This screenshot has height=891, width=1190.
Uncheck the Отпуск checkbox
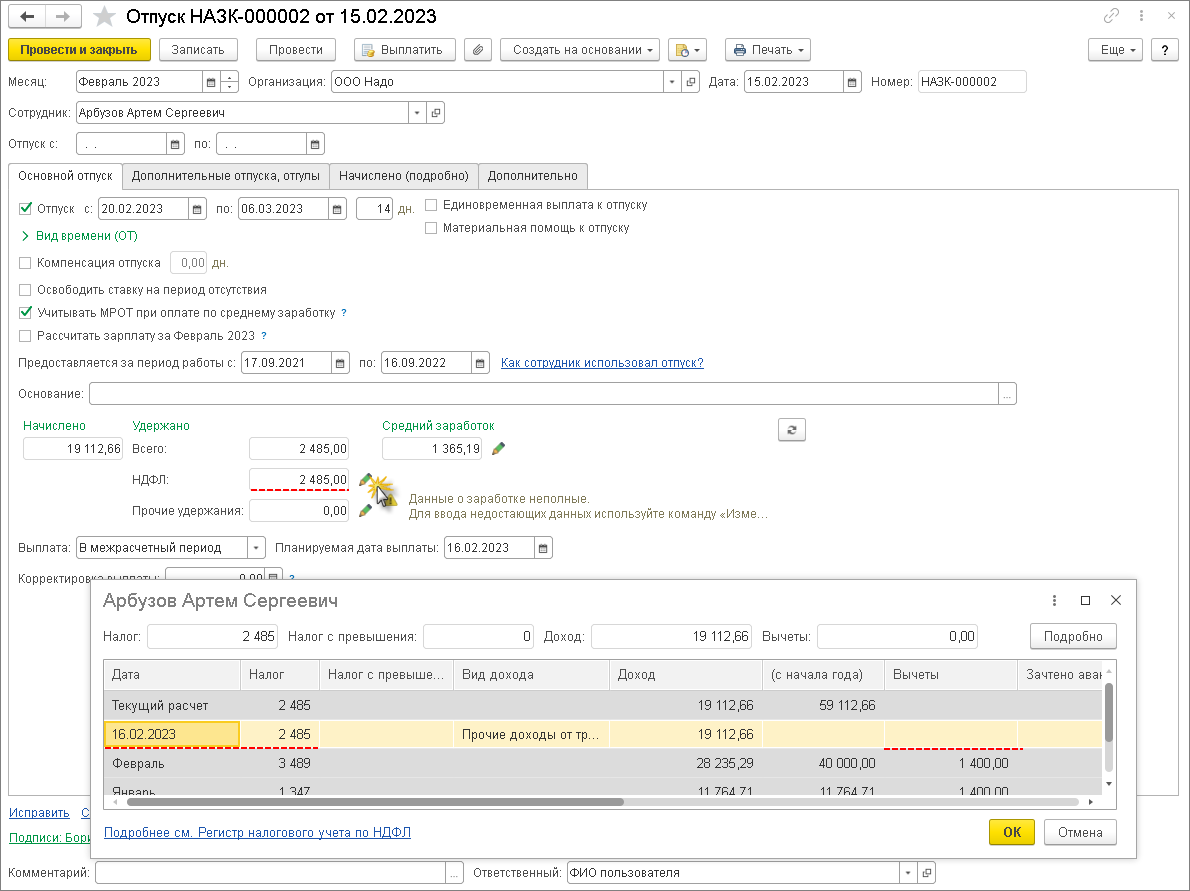click(x=25, y=208)
